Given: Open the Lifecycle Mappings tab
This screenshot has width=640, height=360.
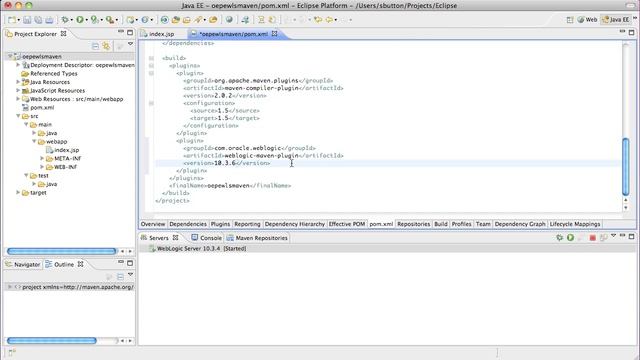Looking at the screenshot, I should 575,224.
